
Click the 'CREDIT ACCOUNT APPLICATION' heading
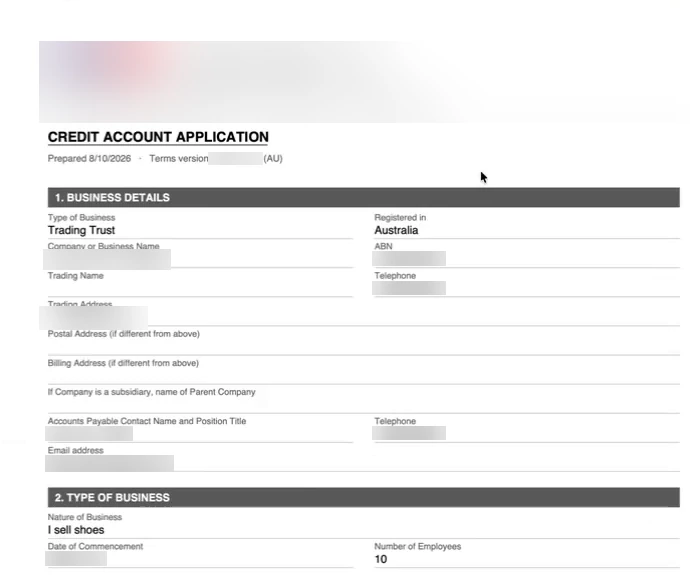coord(158,137)
